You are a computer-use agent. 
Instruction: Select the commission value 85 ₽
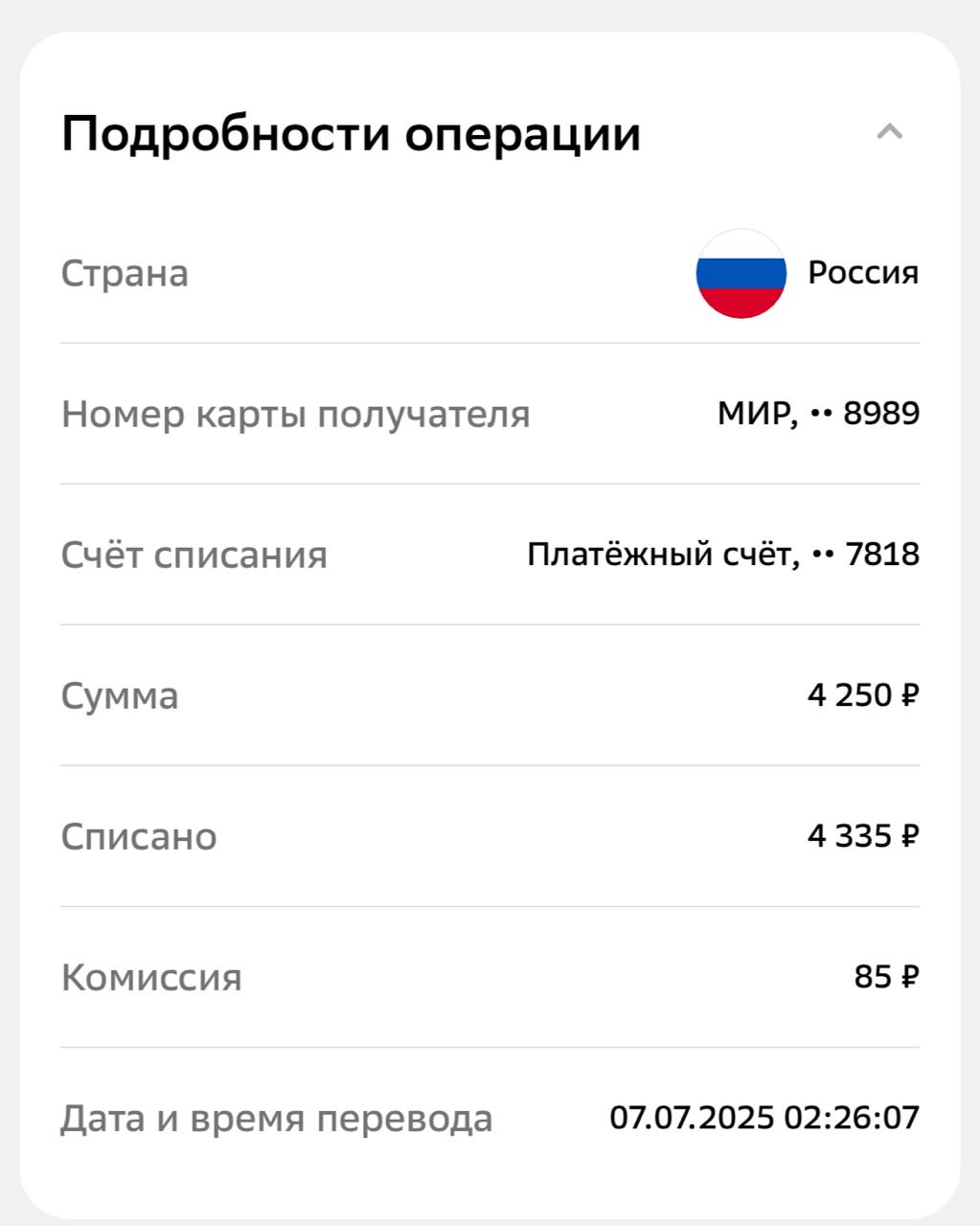886,977
